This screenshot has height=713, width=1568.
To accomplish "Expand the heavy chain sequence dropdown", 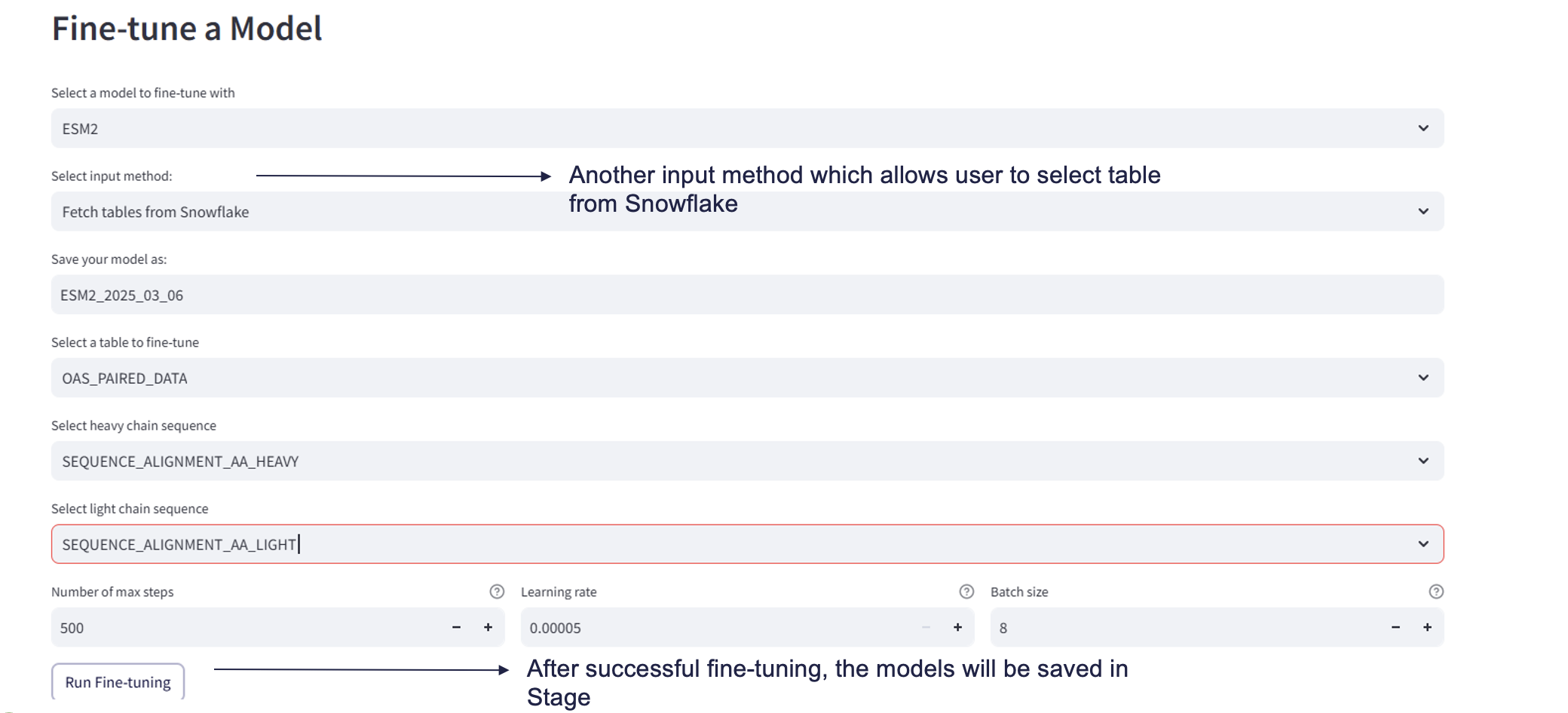I will point(1423,461).
